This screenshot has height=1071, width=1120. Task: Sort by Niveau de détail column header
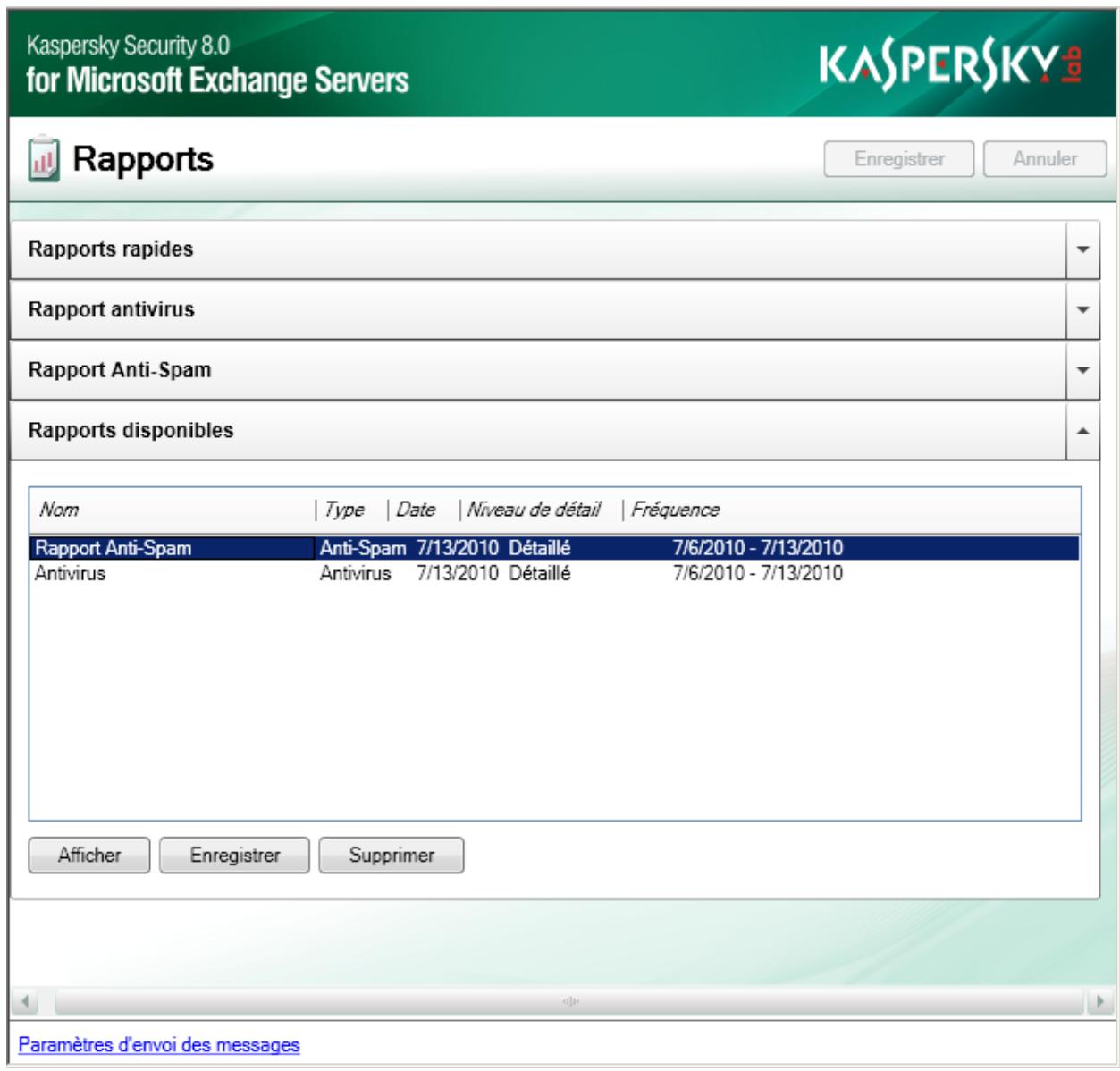point(540,510)
